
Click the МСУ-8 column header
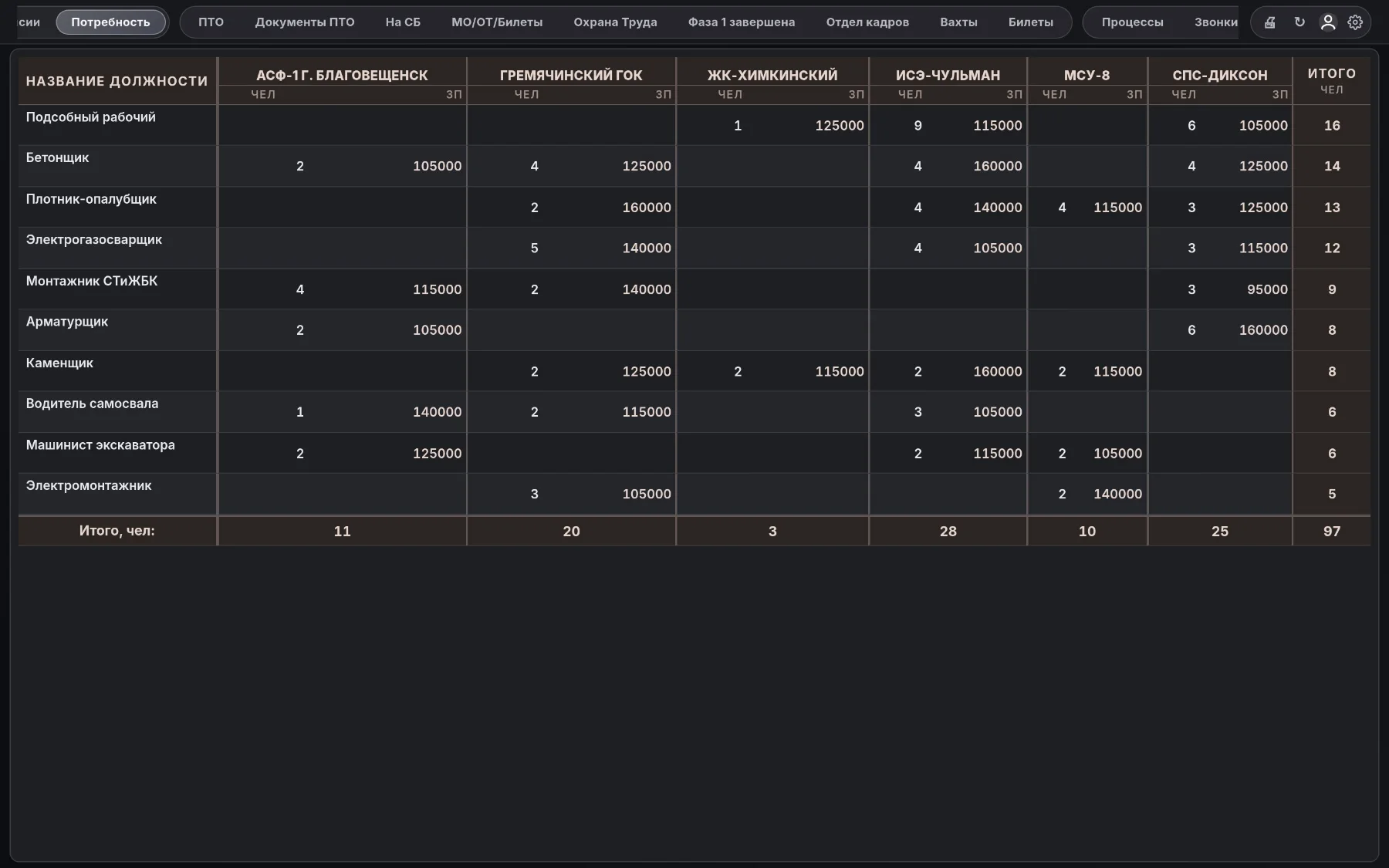pyautogui.click(x=1087, y=75)
